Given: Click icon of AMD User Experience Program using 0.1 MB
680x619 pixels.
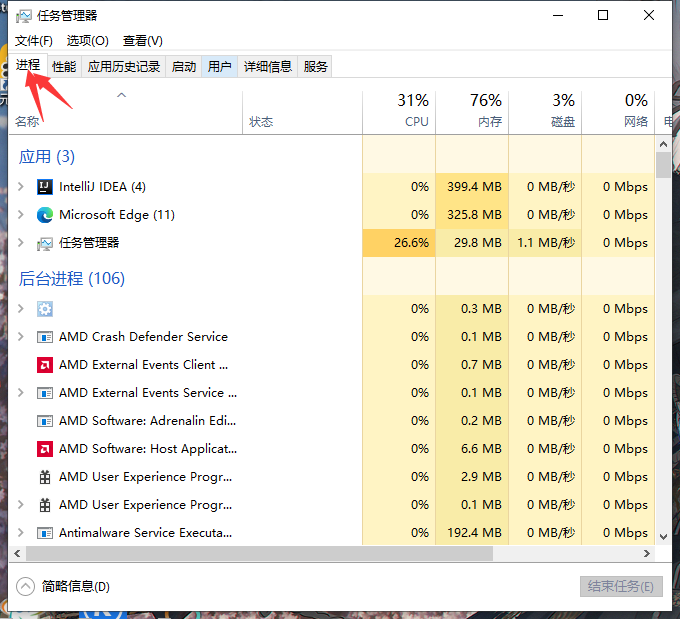Looking at the screenshot, I should tap(45, 505).
